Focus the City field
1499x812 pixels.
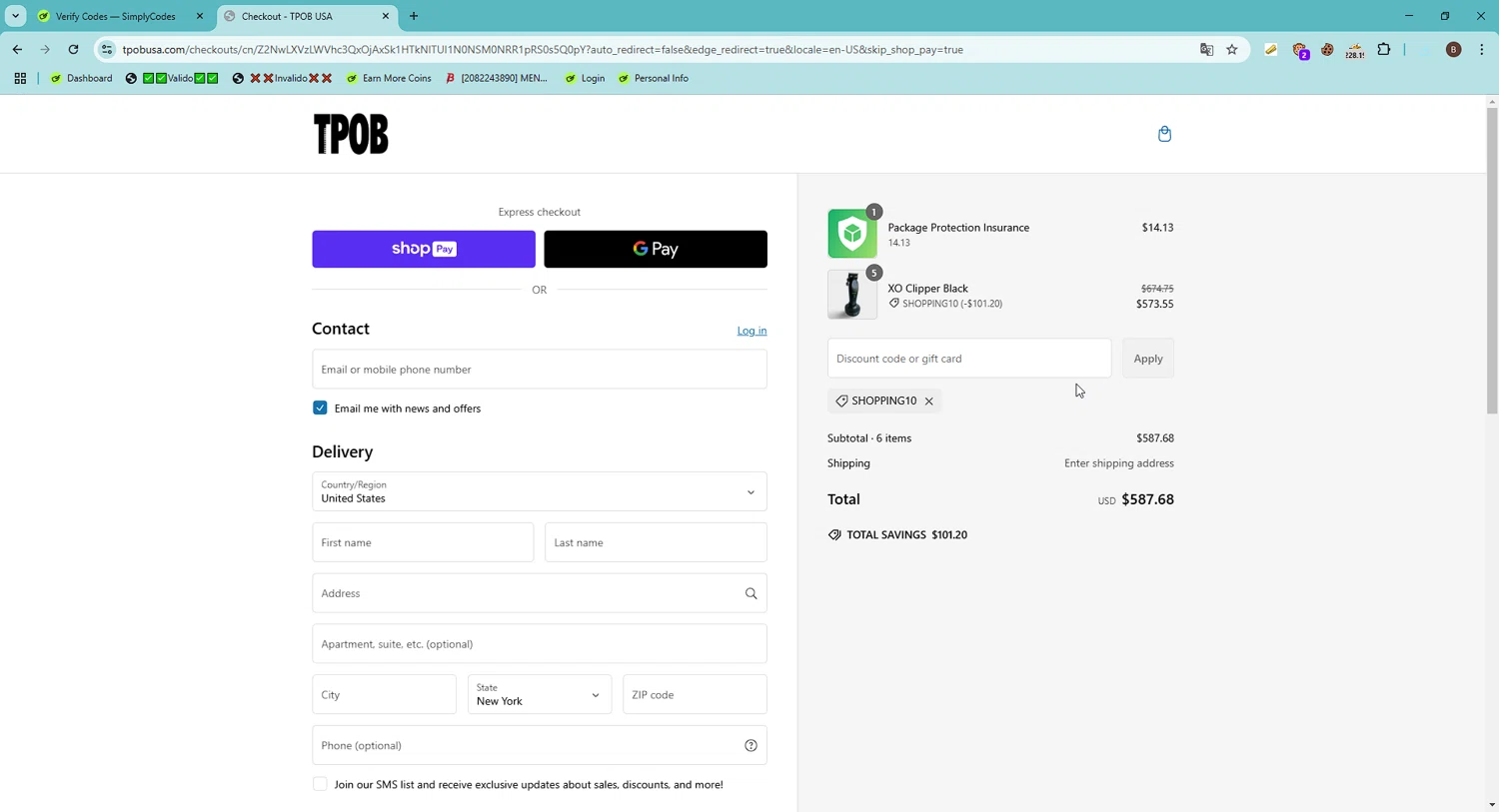[x=384, y=695]
